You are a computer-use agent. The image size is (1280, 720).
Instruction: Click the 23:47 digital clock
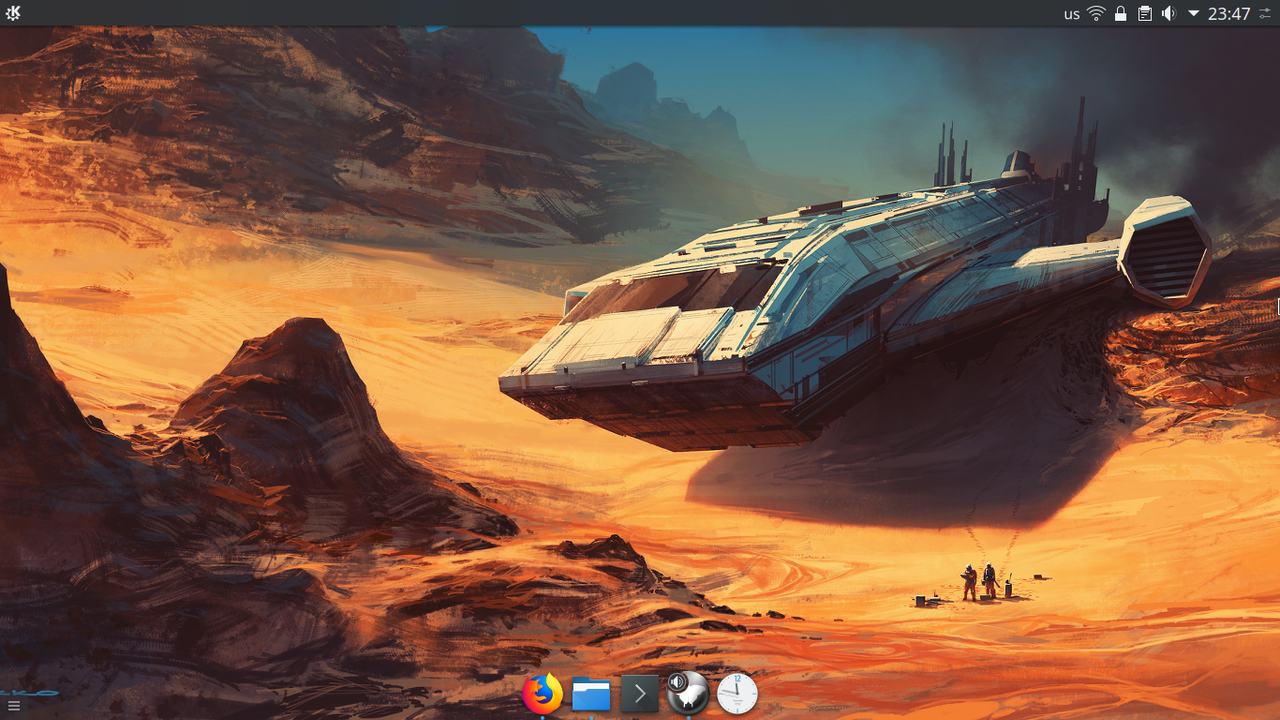tap(1229, 14)
